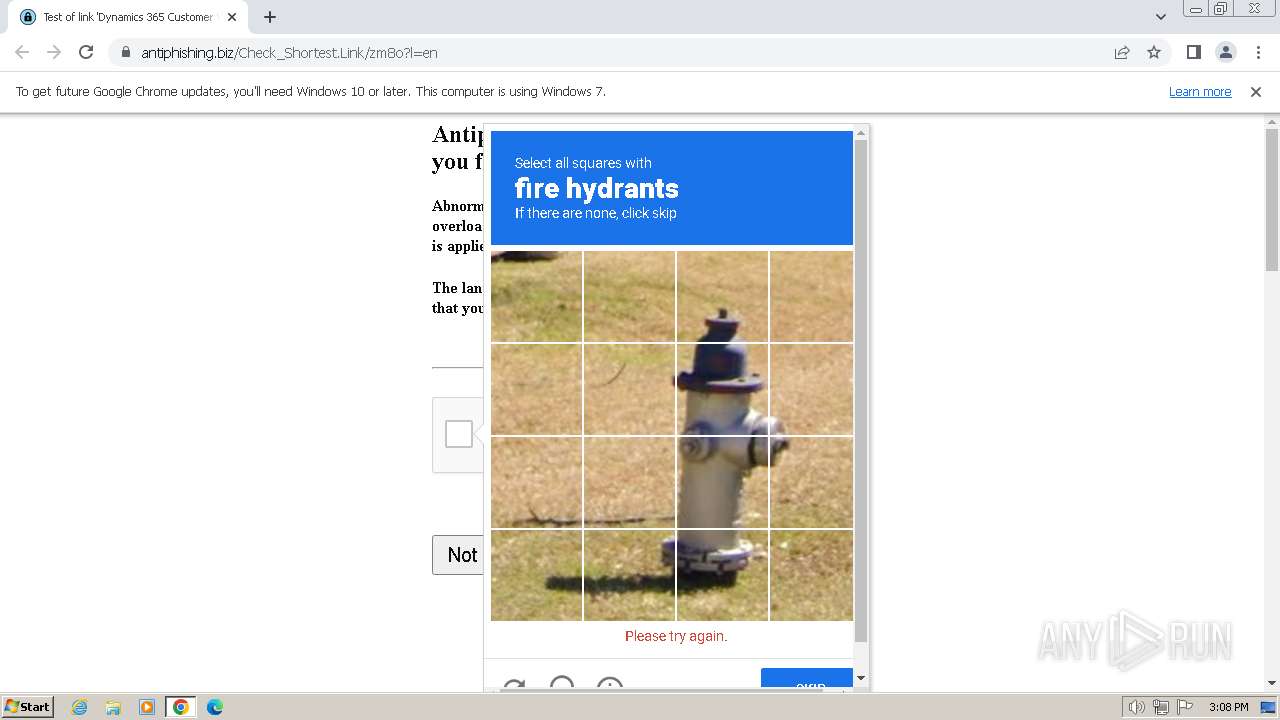View site security lock info
The height and width of the screenshot is (720, 1280).
[x=125, y=52]
